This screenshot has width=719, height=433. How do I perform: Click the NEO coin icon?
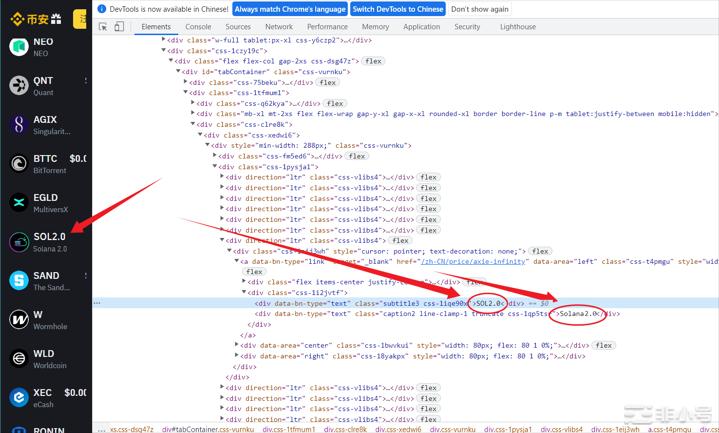[x=19, y=47]
